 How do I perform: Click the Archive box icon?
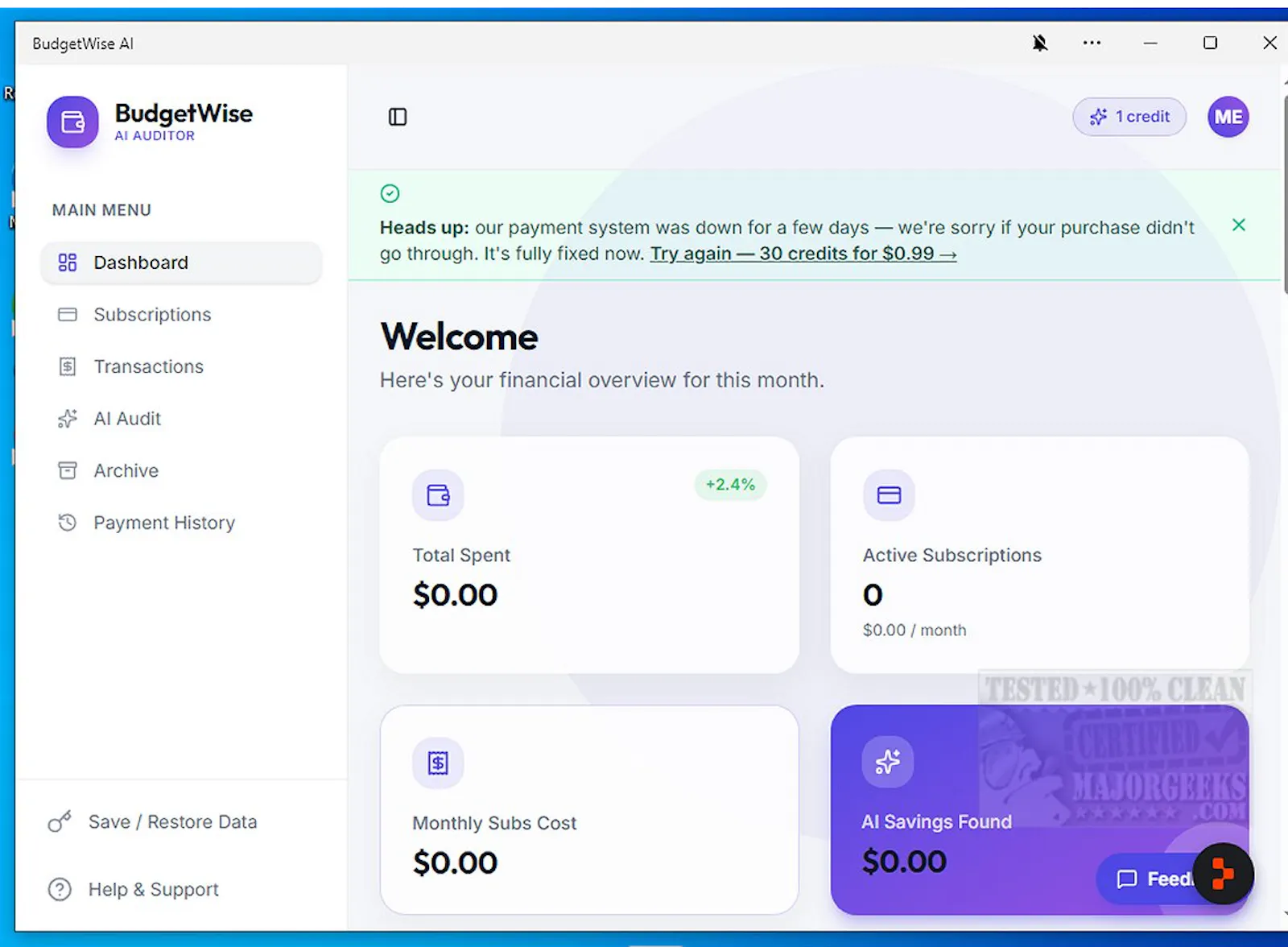pyautogui.click(x=68, y=470)
